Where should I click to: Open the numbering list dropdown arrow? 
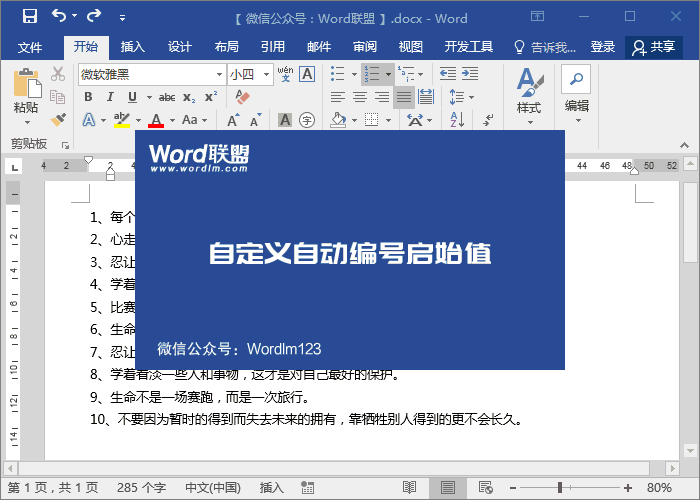pos(388,74)
